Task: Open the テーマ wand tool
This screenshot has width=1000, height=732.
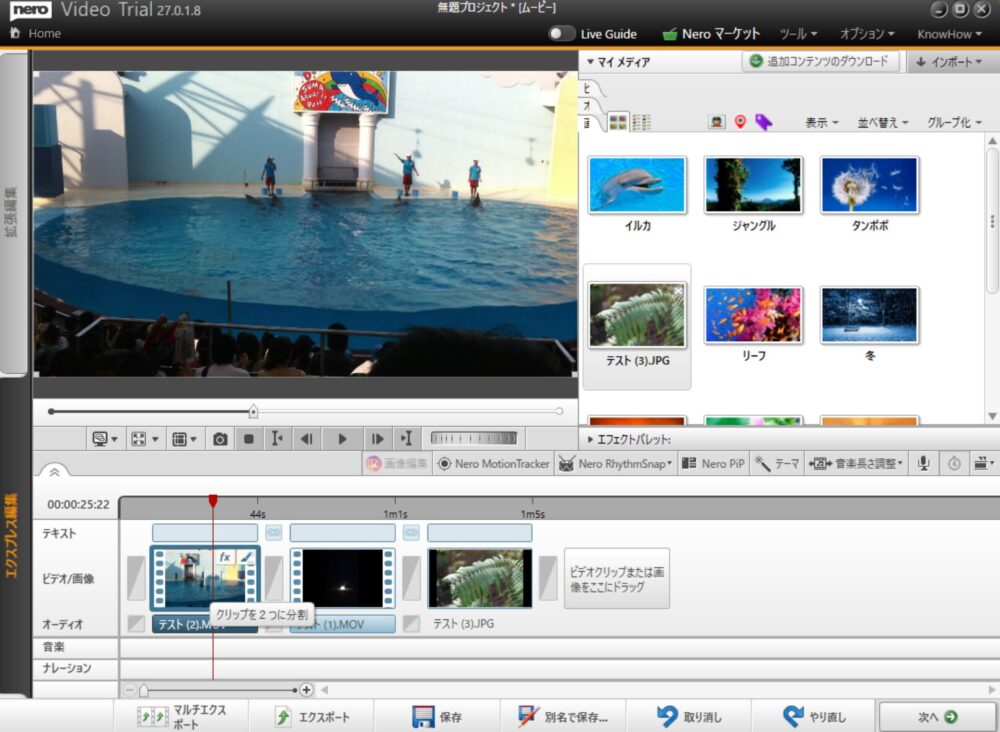Action: pyautogui.click(x=776, y=464)
